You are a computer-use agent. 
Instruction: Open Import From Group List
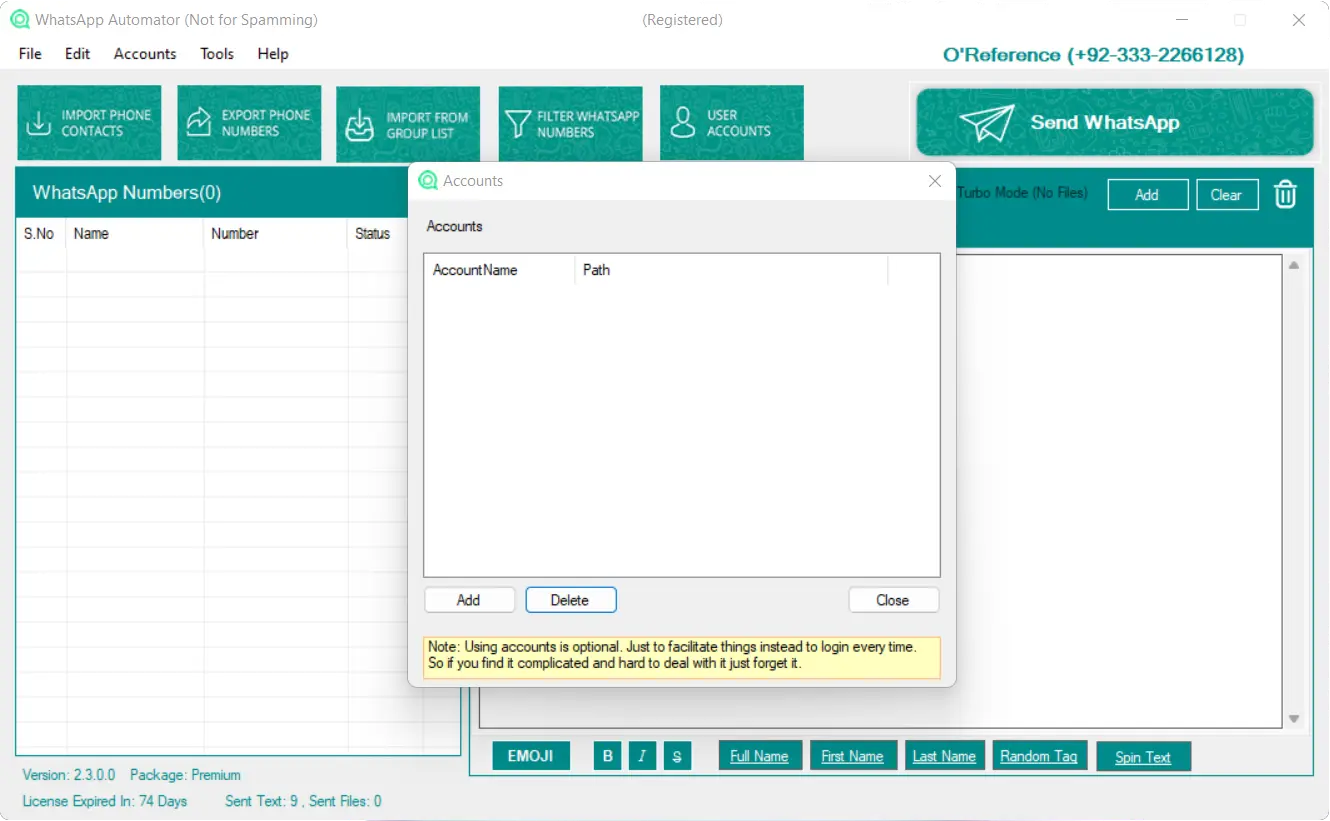point(408,124)
